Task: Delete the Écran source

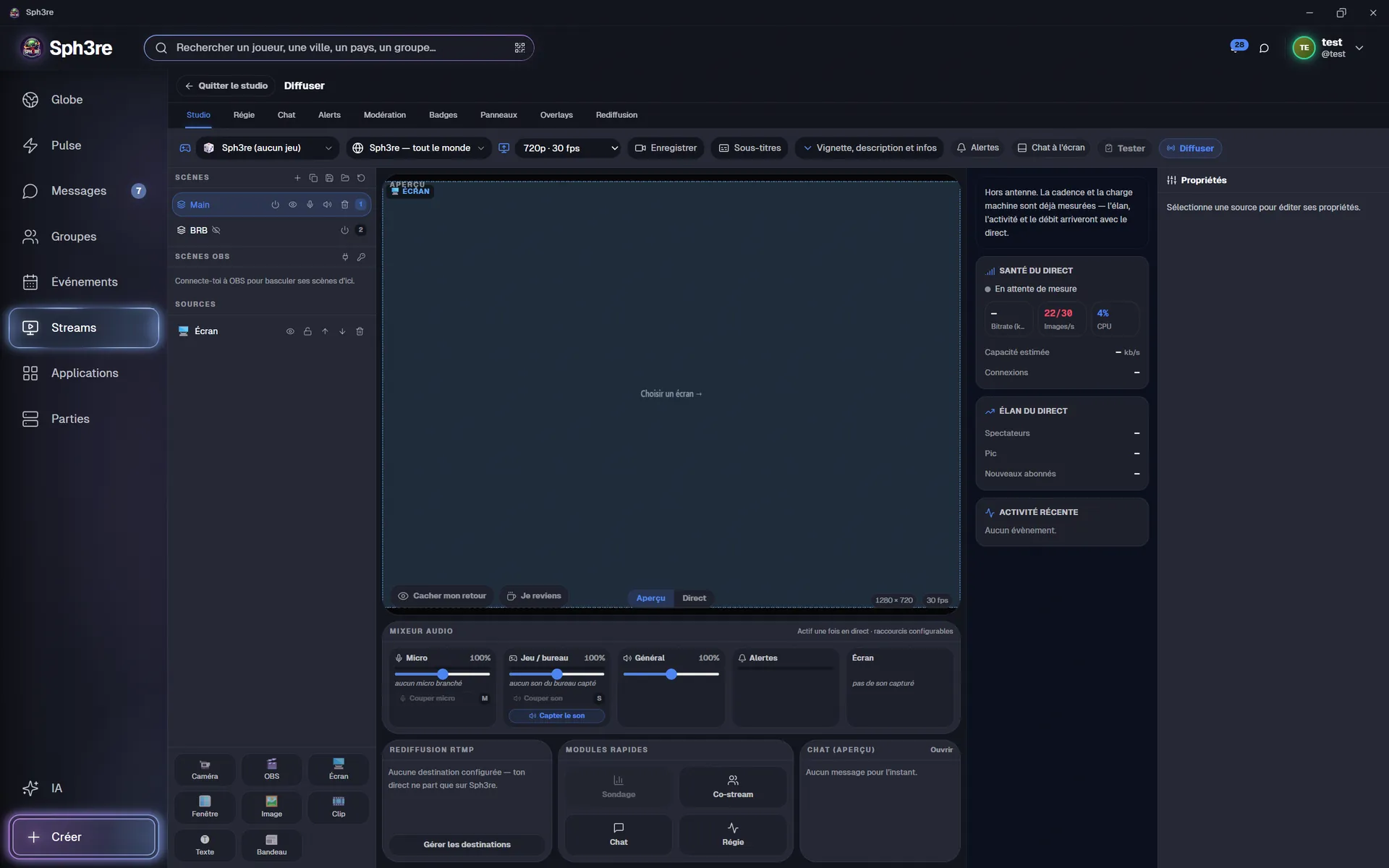Action: point(360,331)
